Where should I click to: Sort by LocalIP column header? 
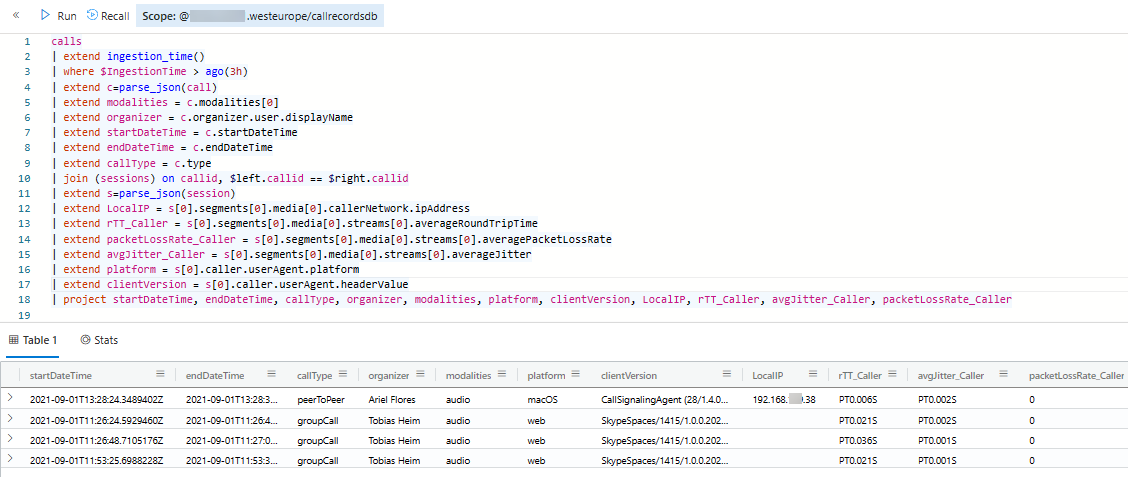[768, 376]
